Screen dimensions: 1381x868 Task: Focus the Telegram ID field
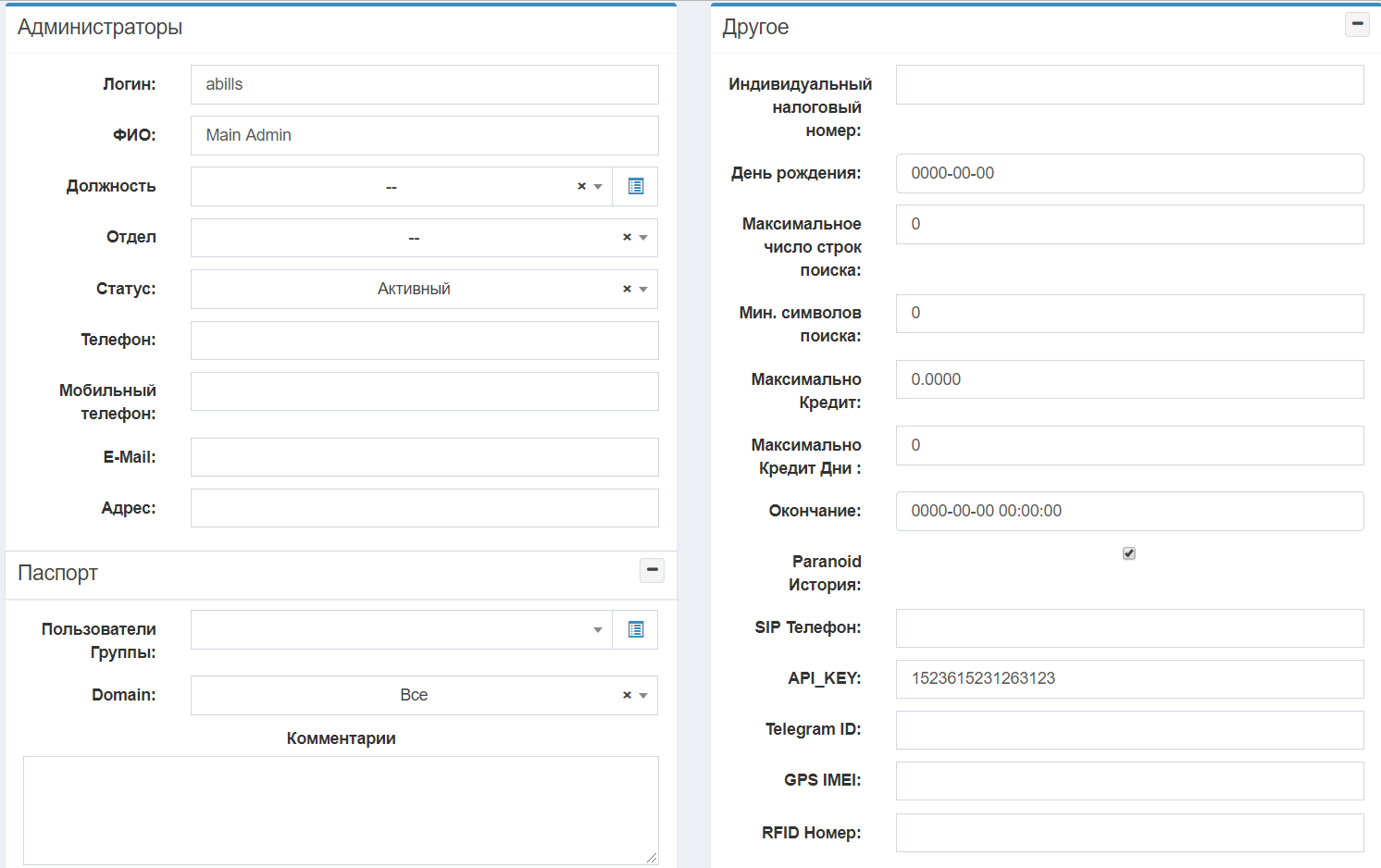[x=1129, y=729]
